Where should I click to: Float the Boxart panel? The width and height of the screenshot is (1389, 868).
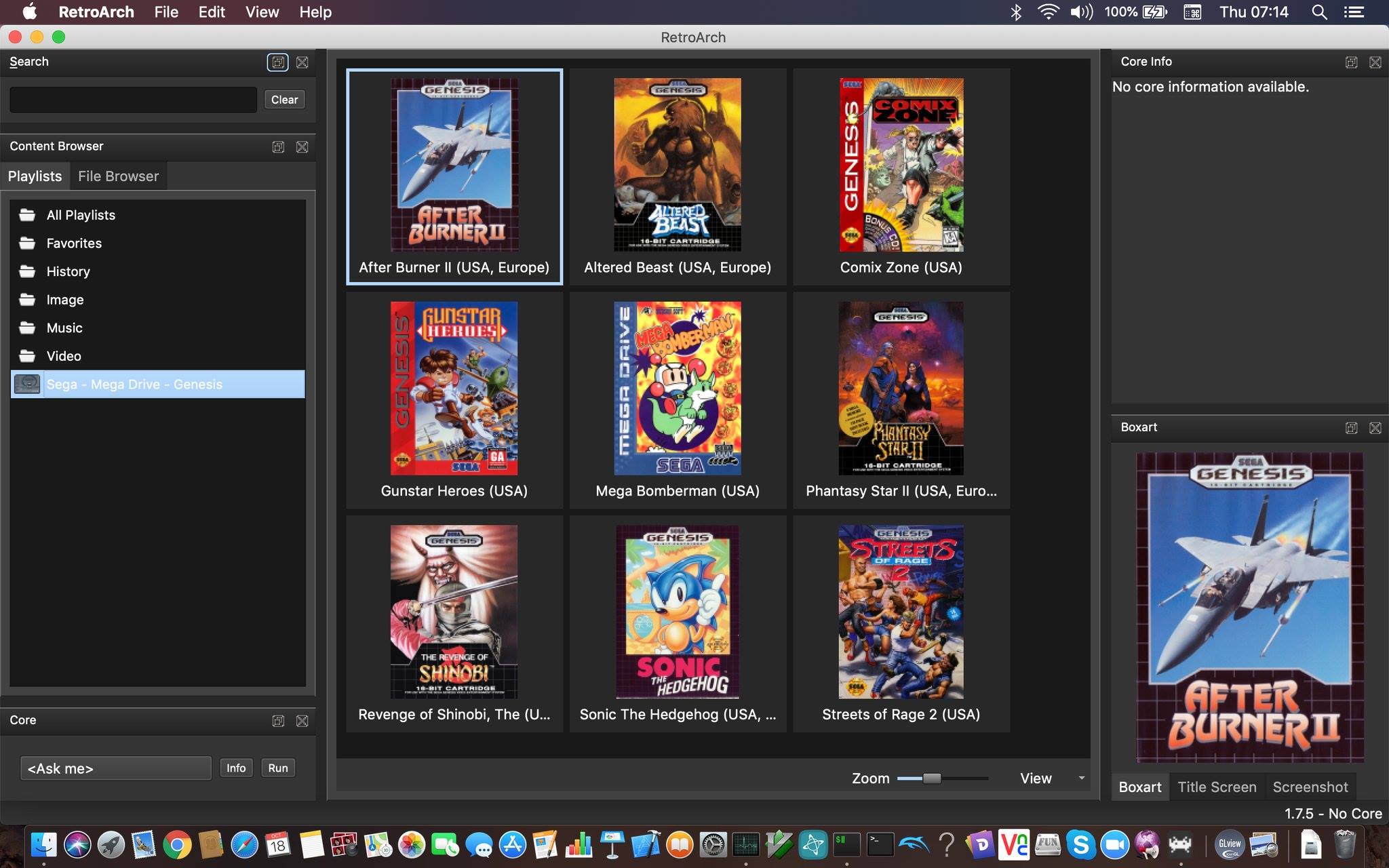tap(1351, 428)
